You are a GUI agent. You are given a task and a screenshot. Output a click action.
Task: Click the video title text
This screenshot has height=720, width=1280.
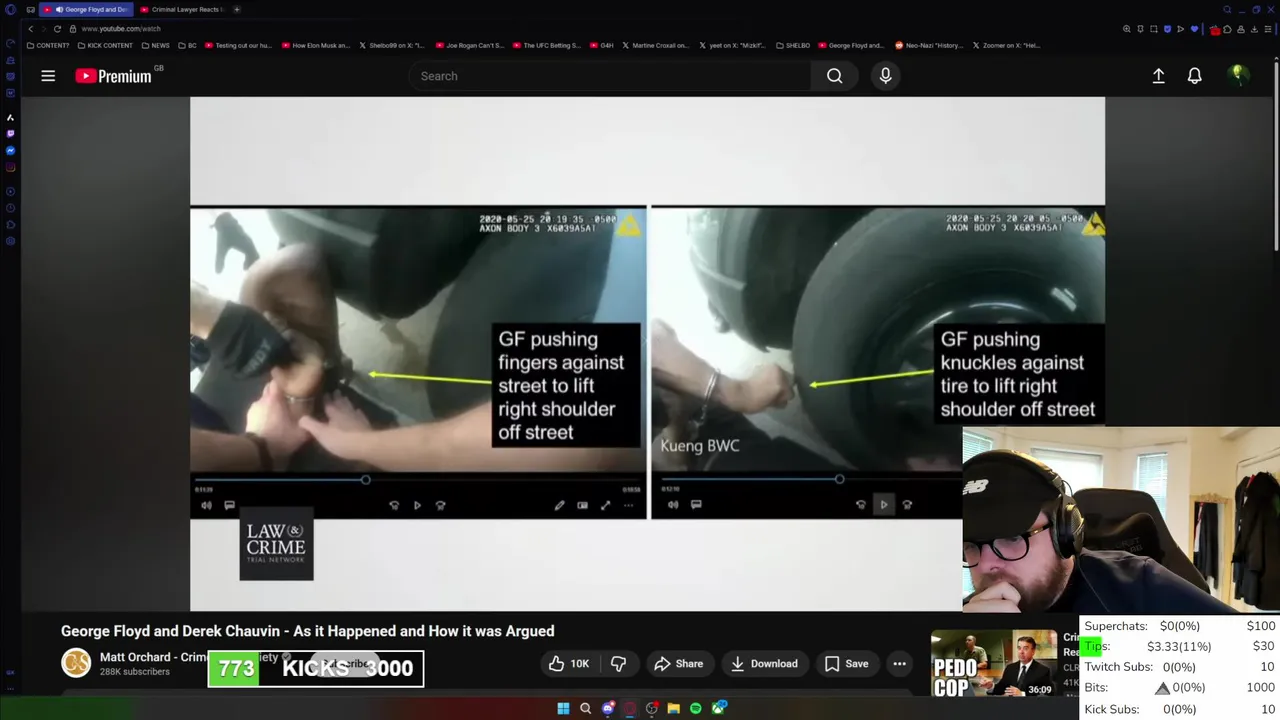pos(307,631)
